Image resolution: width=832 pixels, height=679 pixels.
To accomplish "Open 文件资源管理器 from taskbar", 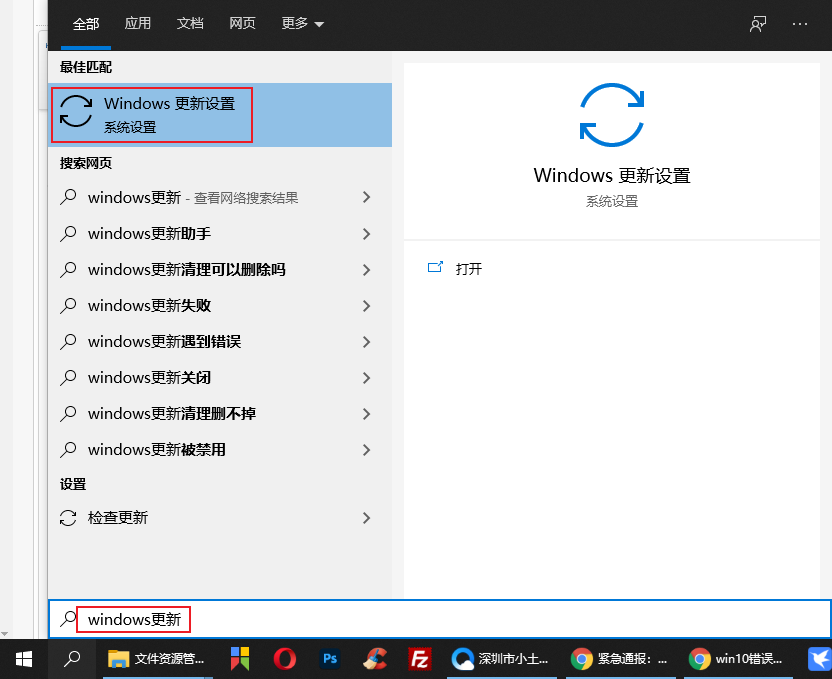I will (x=158, y=659).
